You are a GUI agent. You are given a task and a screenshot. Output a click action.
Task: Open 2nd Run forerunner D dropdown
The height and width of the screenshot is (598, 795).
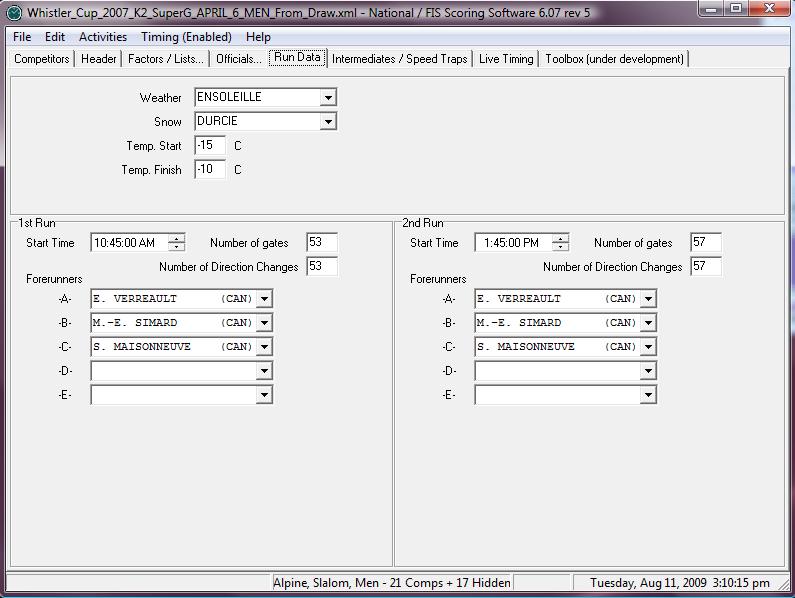[648, 371]
